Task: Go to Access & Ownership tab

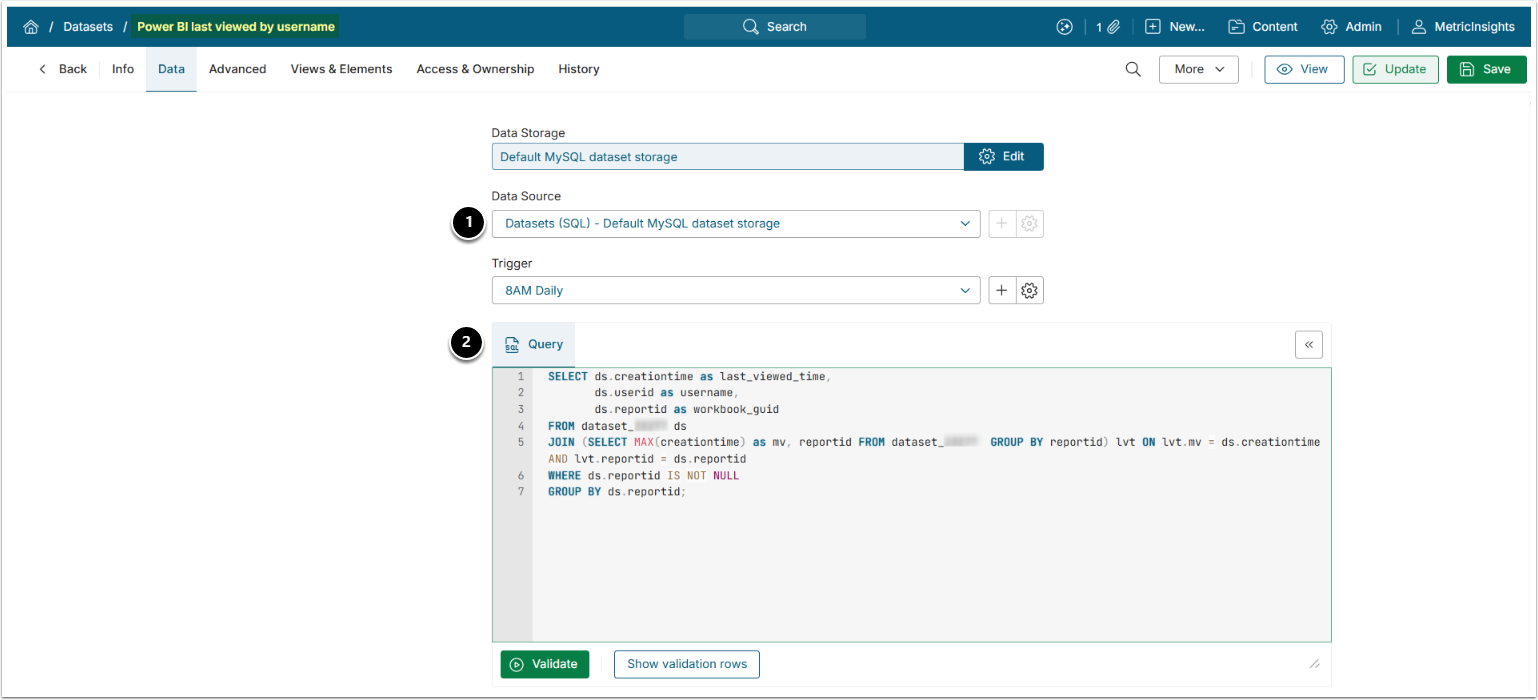Action: pyautogui.click(x=475, y=69)
